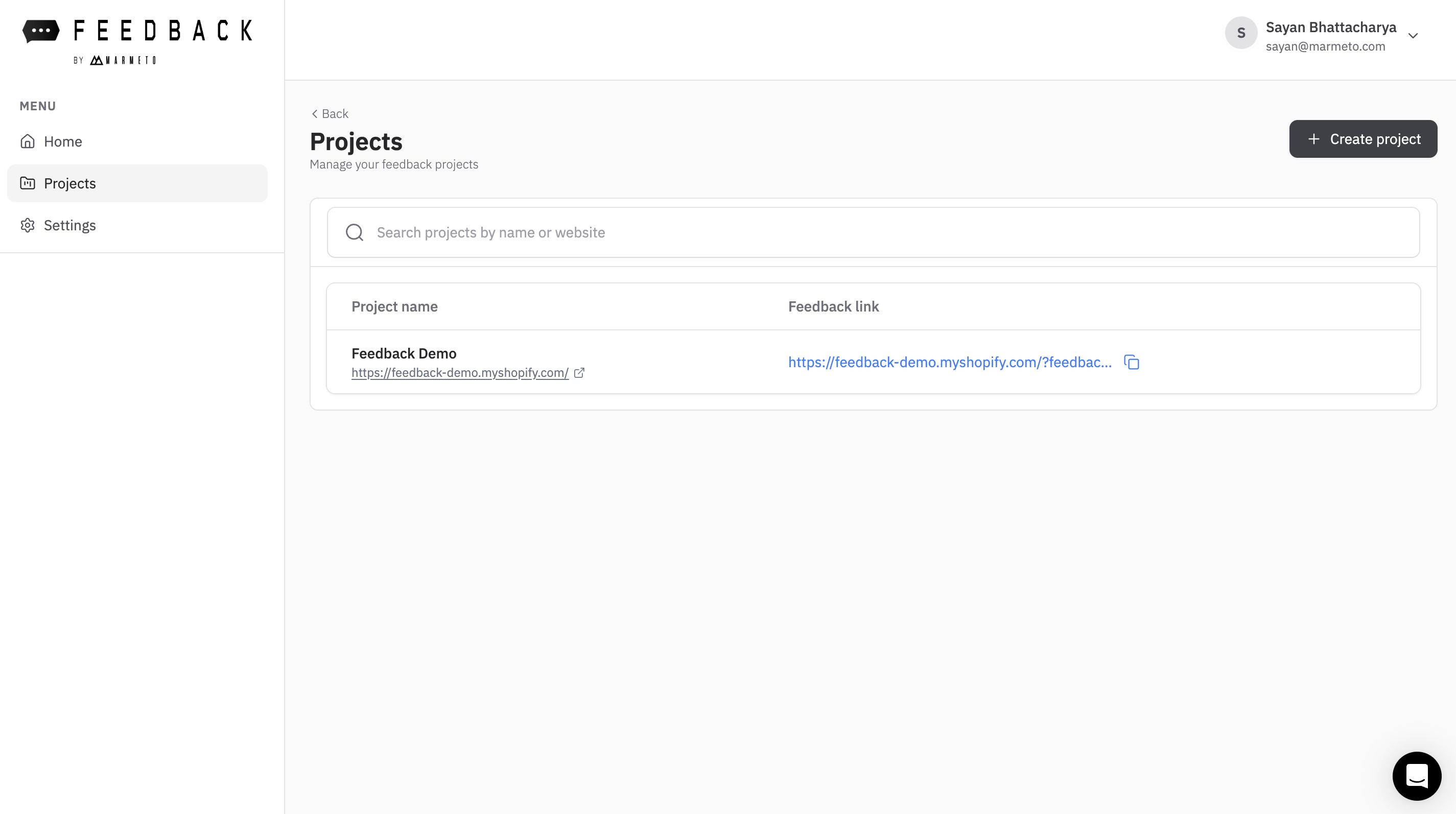This screenshot has width=1456, height=814.
Task: Click the Settings gear icon in sidebar
Action: tap(27, 225)
